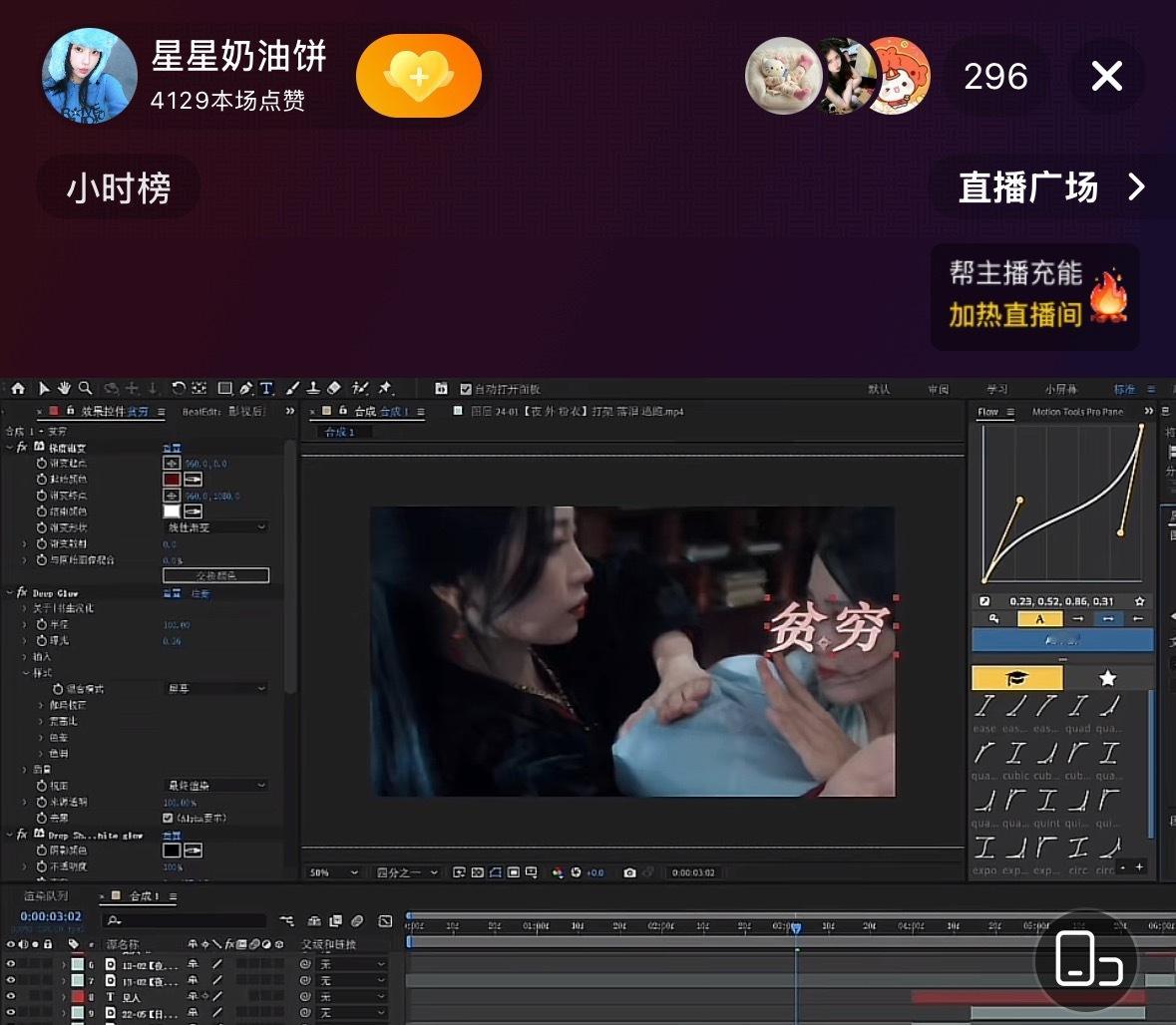The image size is (1176, 1025).
Task: Select the Puppet Pin tool
Action: click(385, 389)
